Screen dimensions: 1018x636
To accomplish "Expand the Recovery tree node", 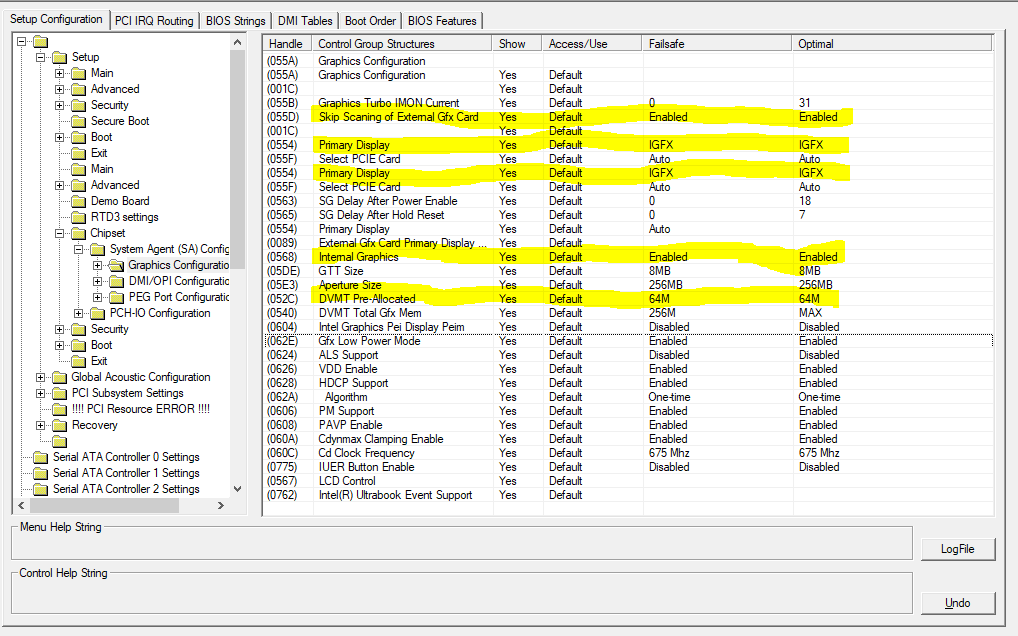I will pos(41,425).
